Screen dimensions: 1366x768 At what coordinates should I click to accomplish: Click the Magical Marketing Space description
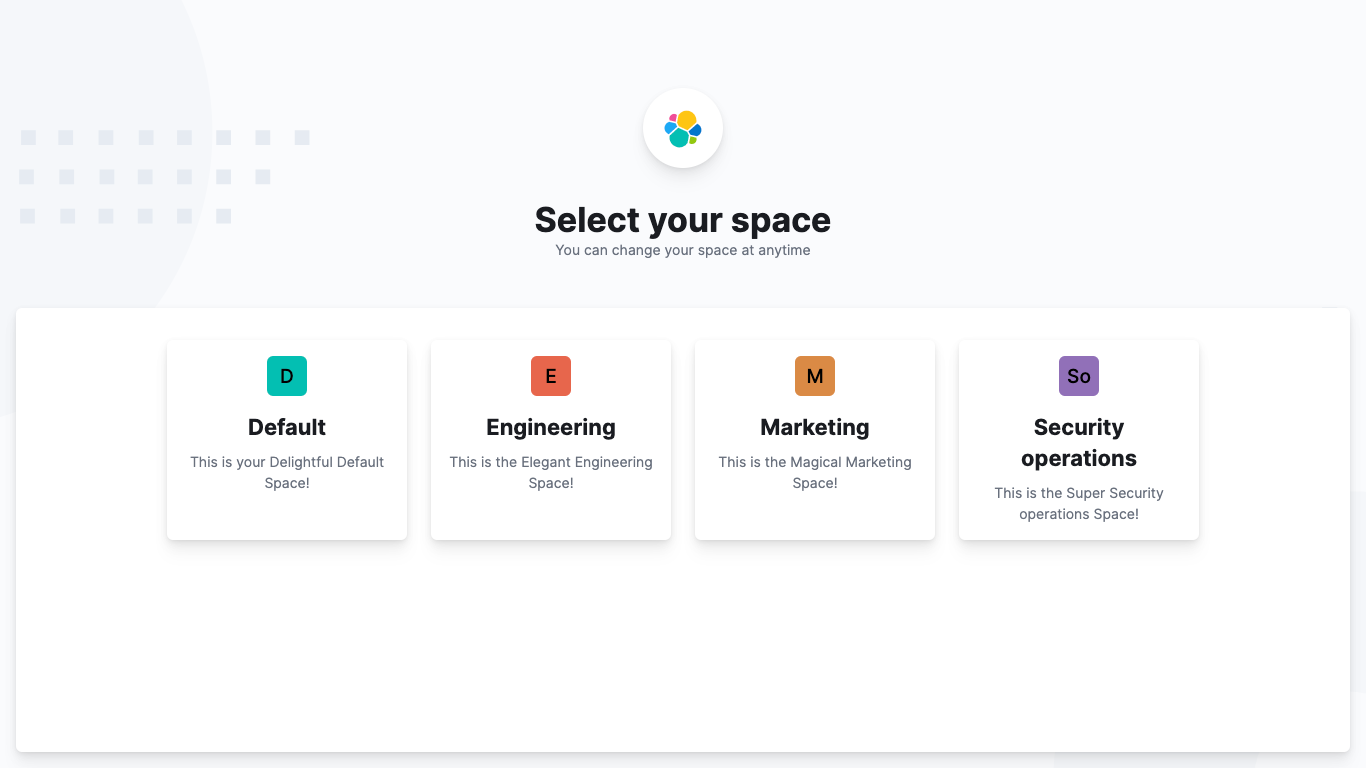[x=815, y=472]
